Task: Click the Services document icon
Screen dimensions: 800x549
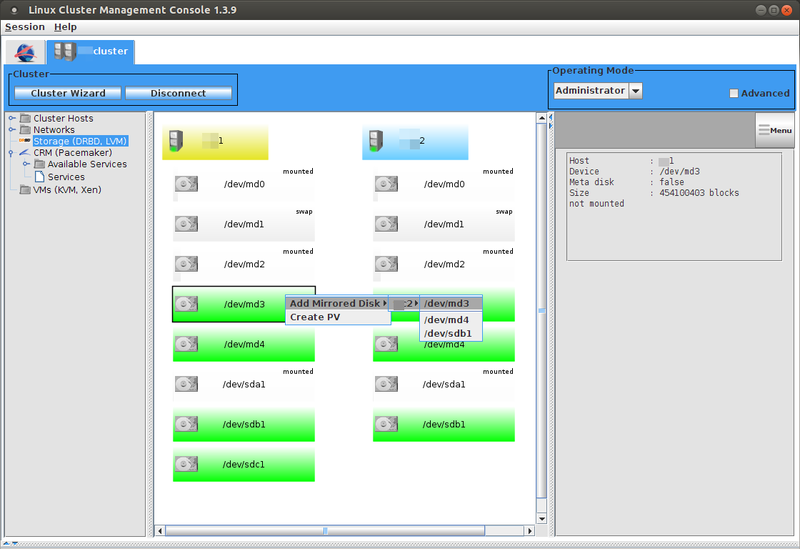Action: 39,177
